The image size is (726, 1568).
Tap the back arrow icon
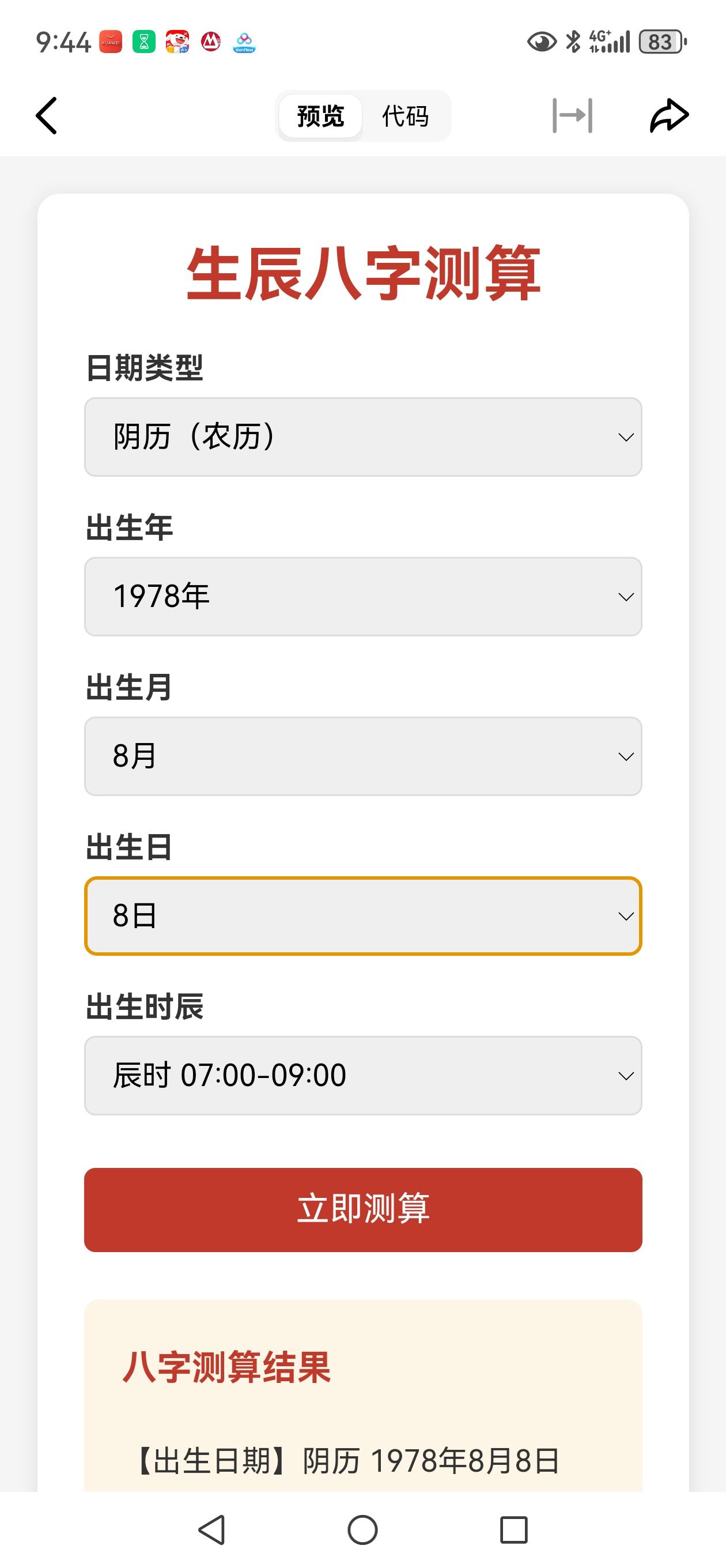point(46,115)
